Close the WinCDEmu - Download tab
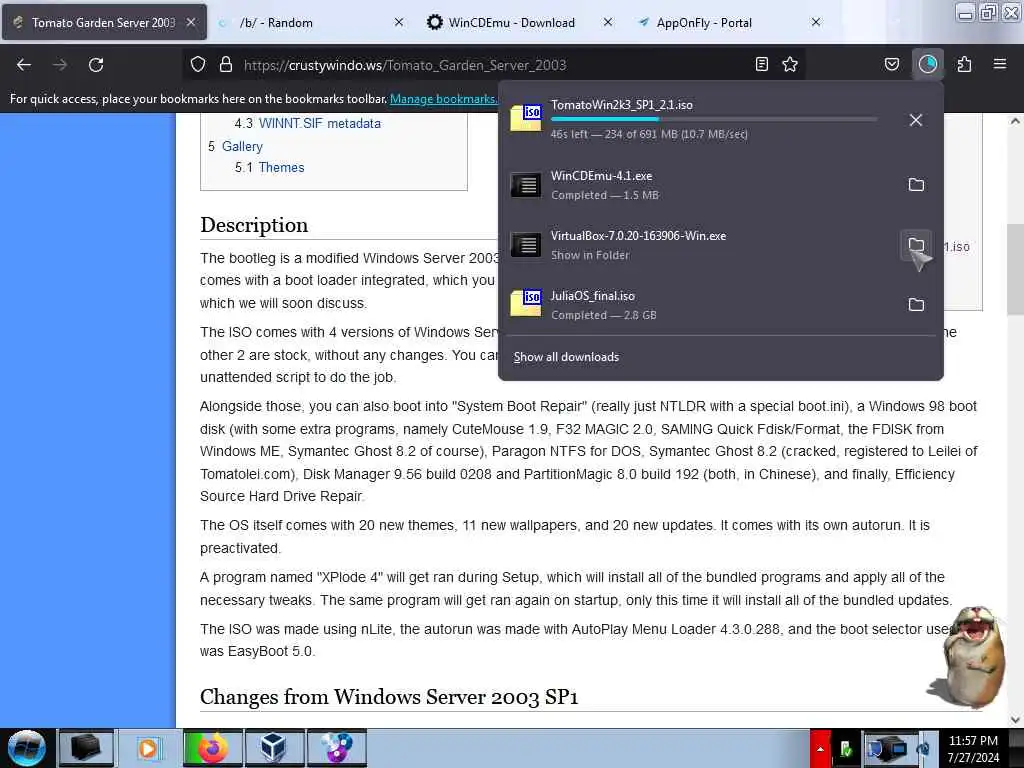This screenshot has width=1024, height=768. pos(608,22)
